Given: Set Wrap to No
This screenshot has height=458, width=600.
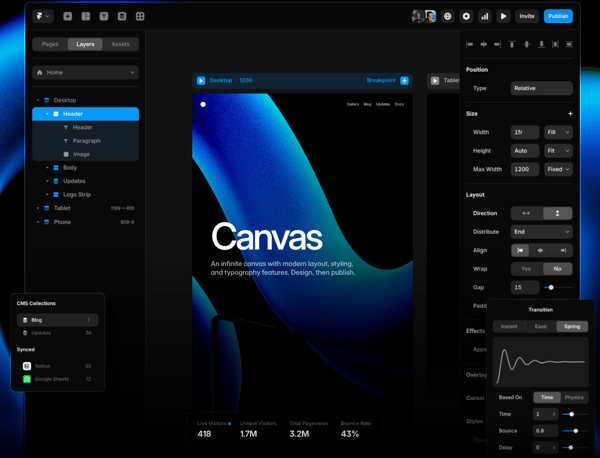Looking at the screenshot, I should 558,269.
